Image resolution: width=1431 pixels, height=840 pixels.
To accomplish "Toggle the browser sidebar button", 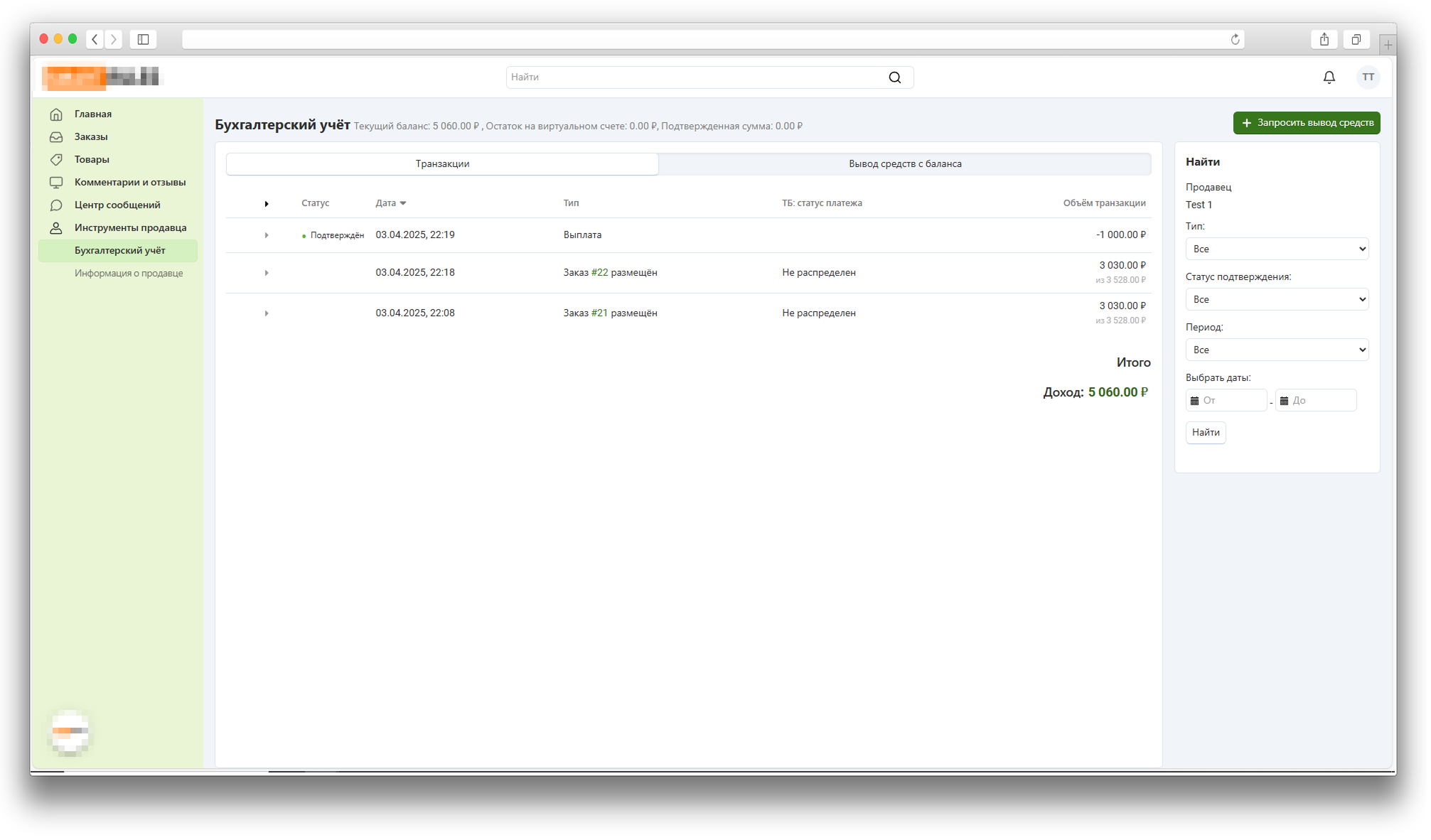I will pos(143,40).
